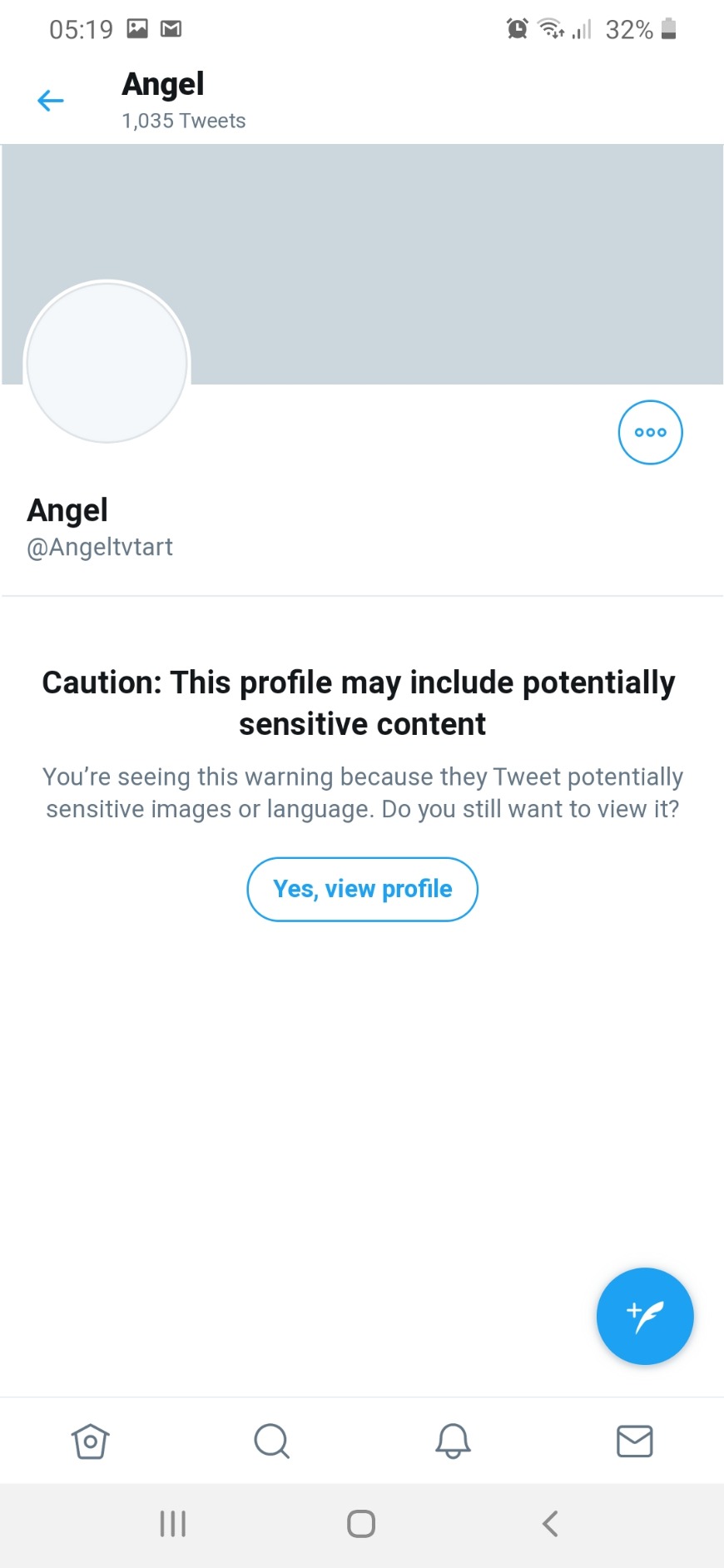Tap the compose new Tweet button

click(x=645, y=1316)
